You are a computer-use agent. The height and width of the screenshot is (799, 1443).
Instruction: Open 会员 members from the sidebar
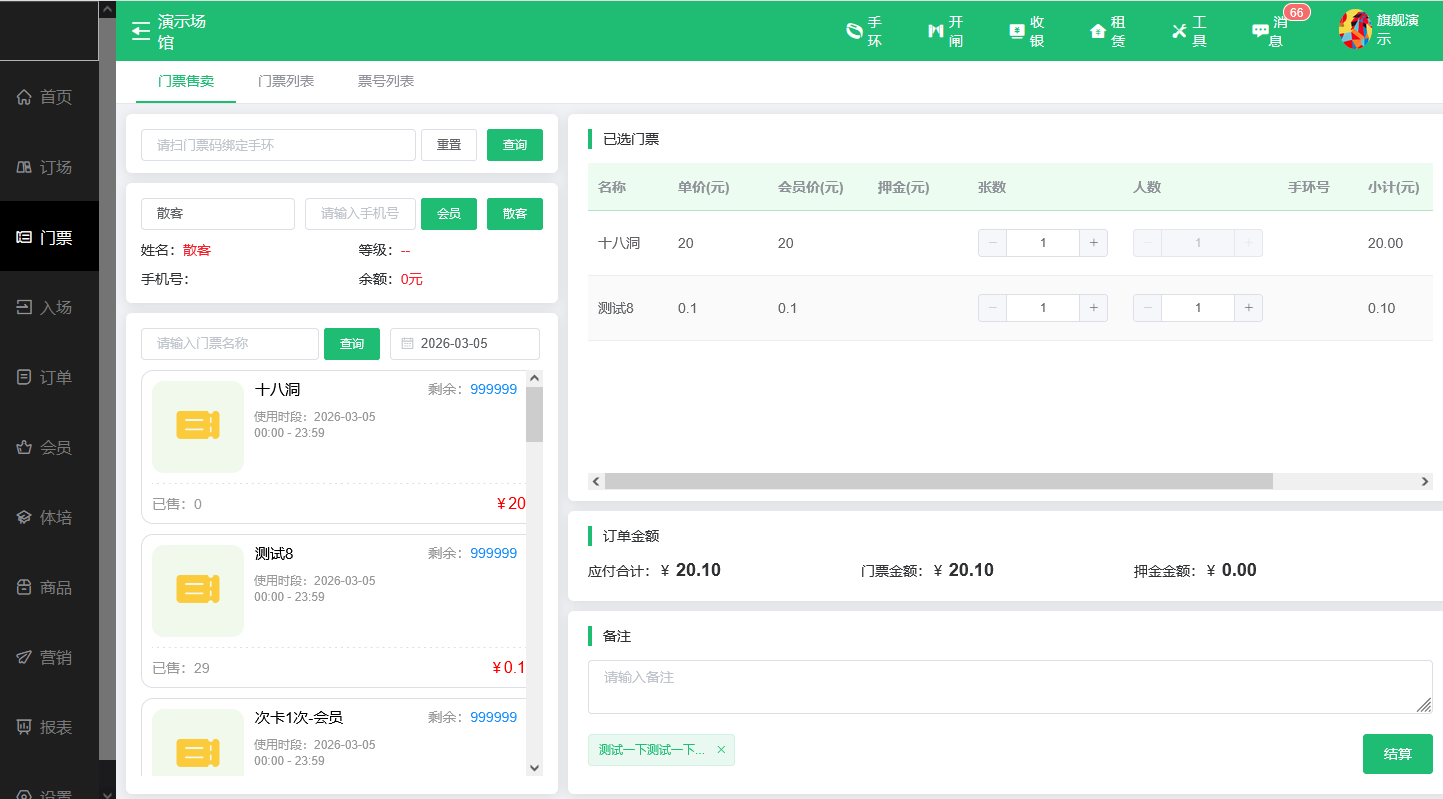pyautogui.click(x=48, y=447)
